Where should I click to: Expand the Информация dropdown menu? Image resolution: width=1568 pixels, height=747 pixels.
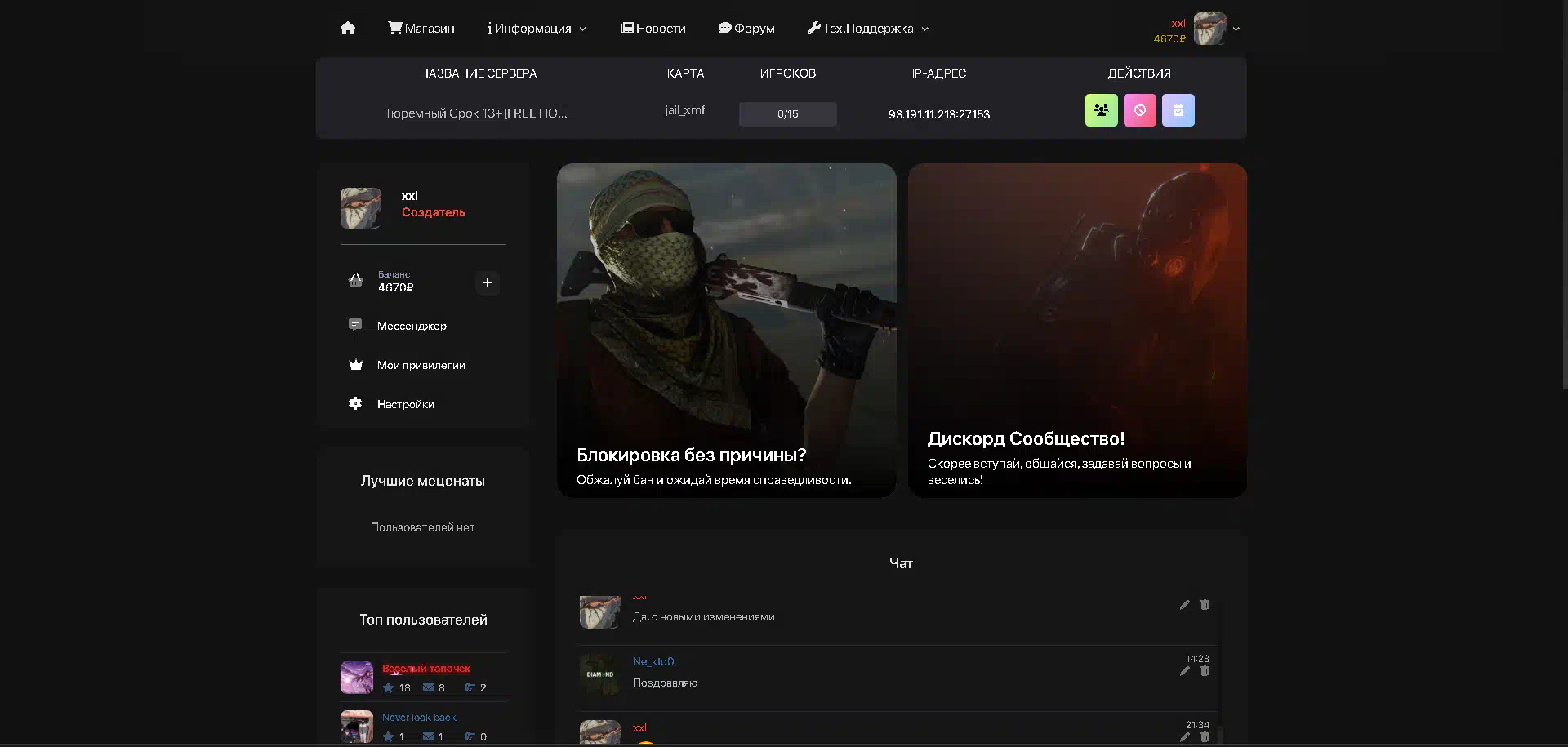(x=537, y=29)
